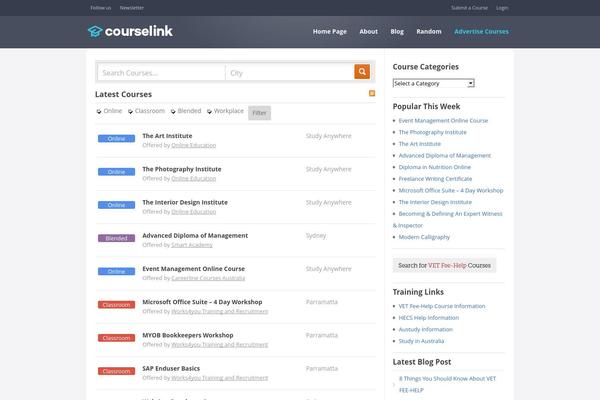
Task: Click Parramatta location for Microsoft Office Suite
Action: point(322,302)
